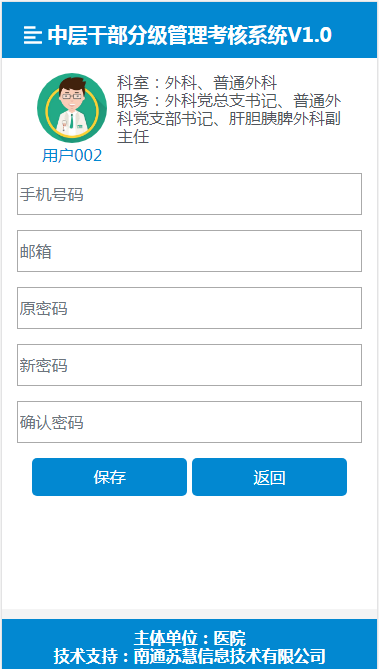The width and height of the screenshot is (379, 669).
Task: Focus the 新密码 input field
Action: tap(190, 365)
